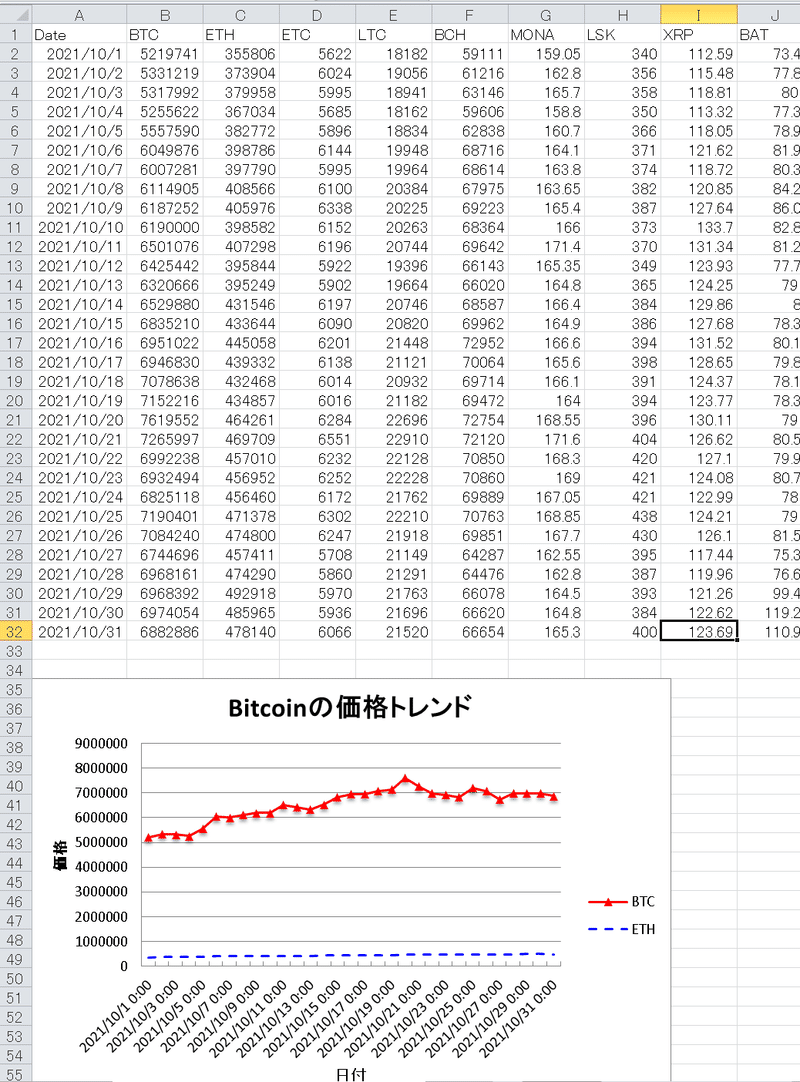Image resolution: width=800 pixels, height=1082 pixels.
Task: Click the 5000000 axis label
Action: pyautogui.click(x=101, y=842)
